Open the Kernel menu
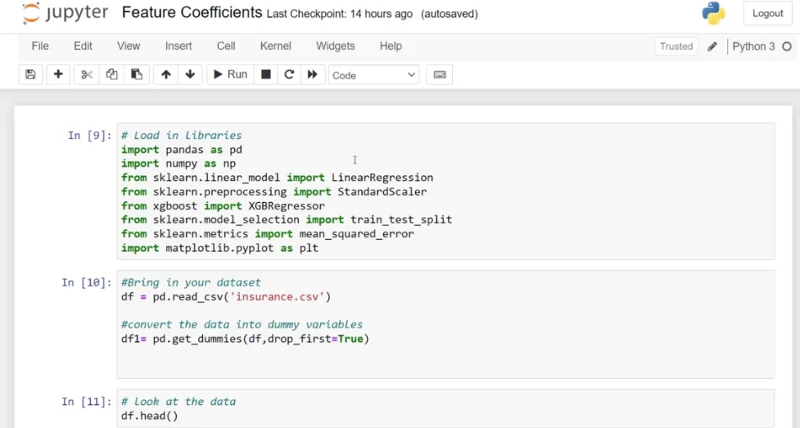The image size is (800, 428). tap(276, 46)
